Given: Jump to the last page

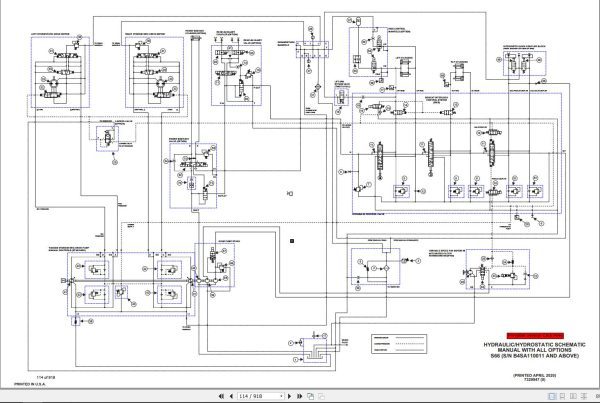Looking at the screenshot, I should point(300,396).
